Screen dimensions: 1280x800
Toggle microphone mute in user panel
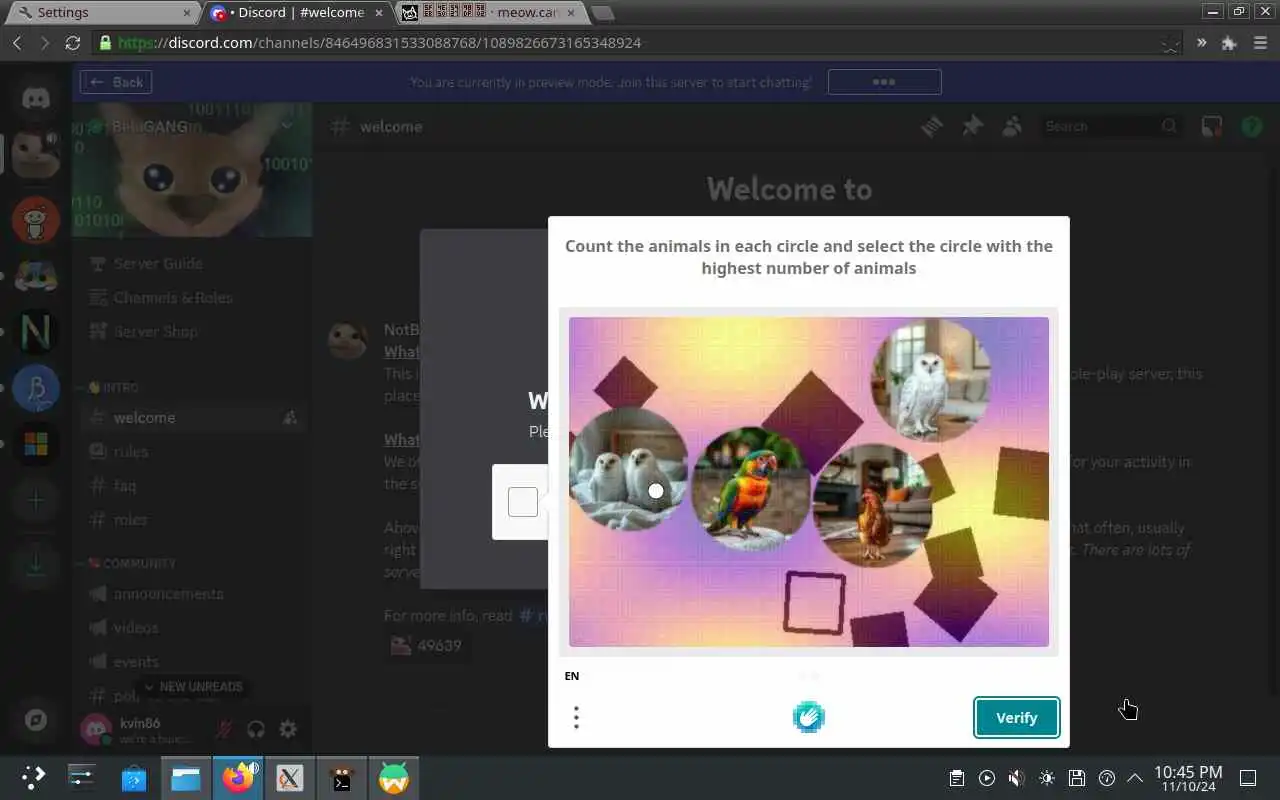click(x=224, y=729)
